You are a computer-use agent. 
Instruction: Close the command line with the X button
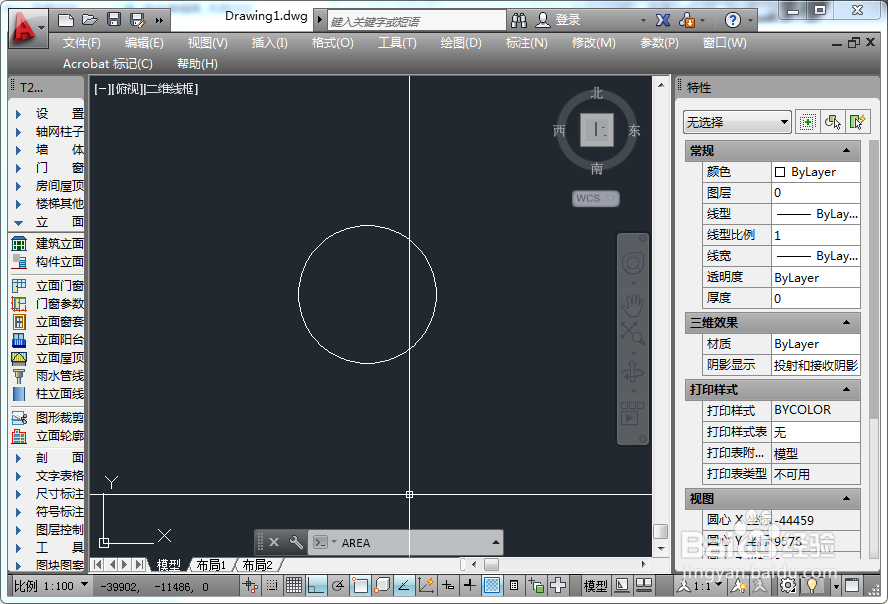coord(274,542)
